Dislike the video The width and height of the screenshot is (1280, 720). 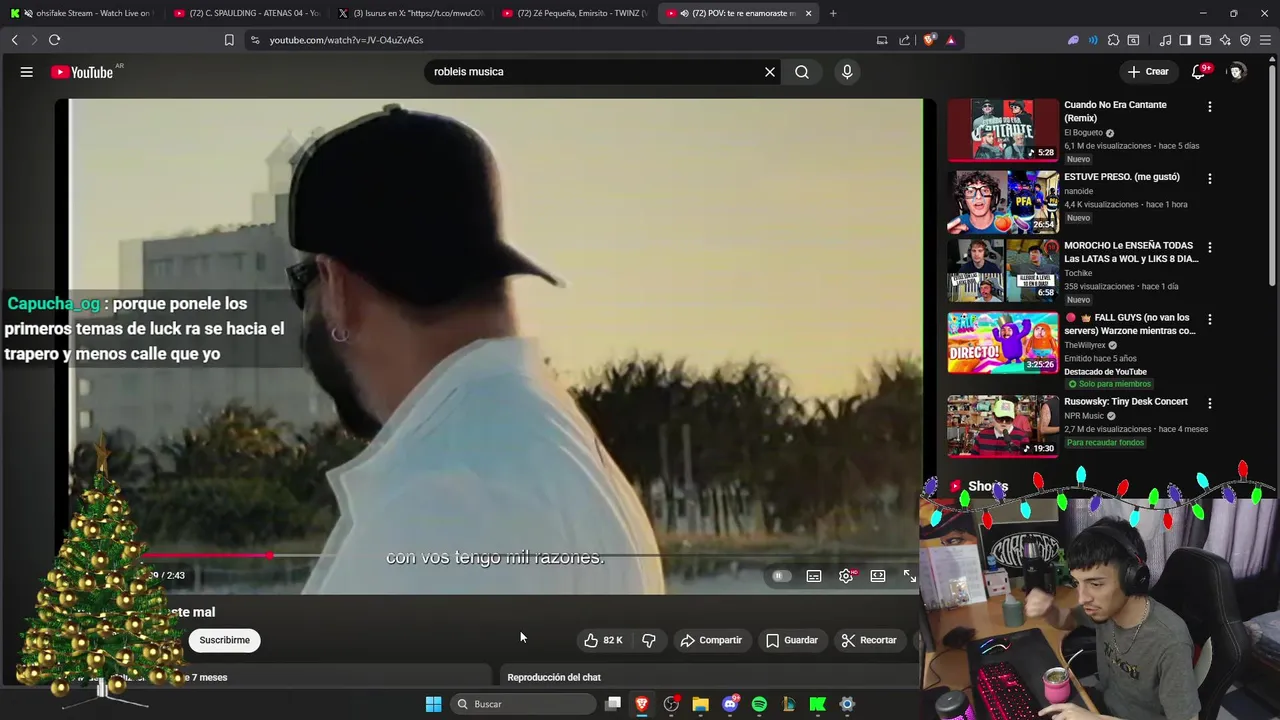[x=649, y=640]
